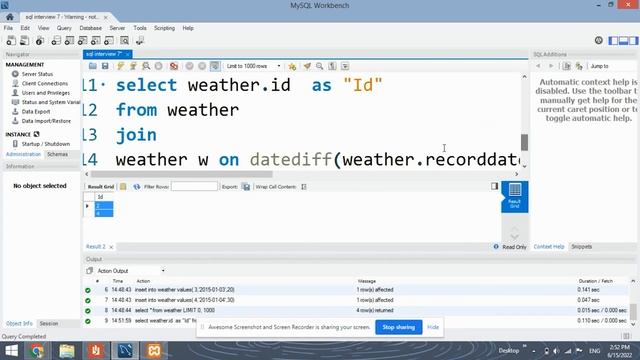
Task: Switch to the Snippets tab
Action: [582, 247]
